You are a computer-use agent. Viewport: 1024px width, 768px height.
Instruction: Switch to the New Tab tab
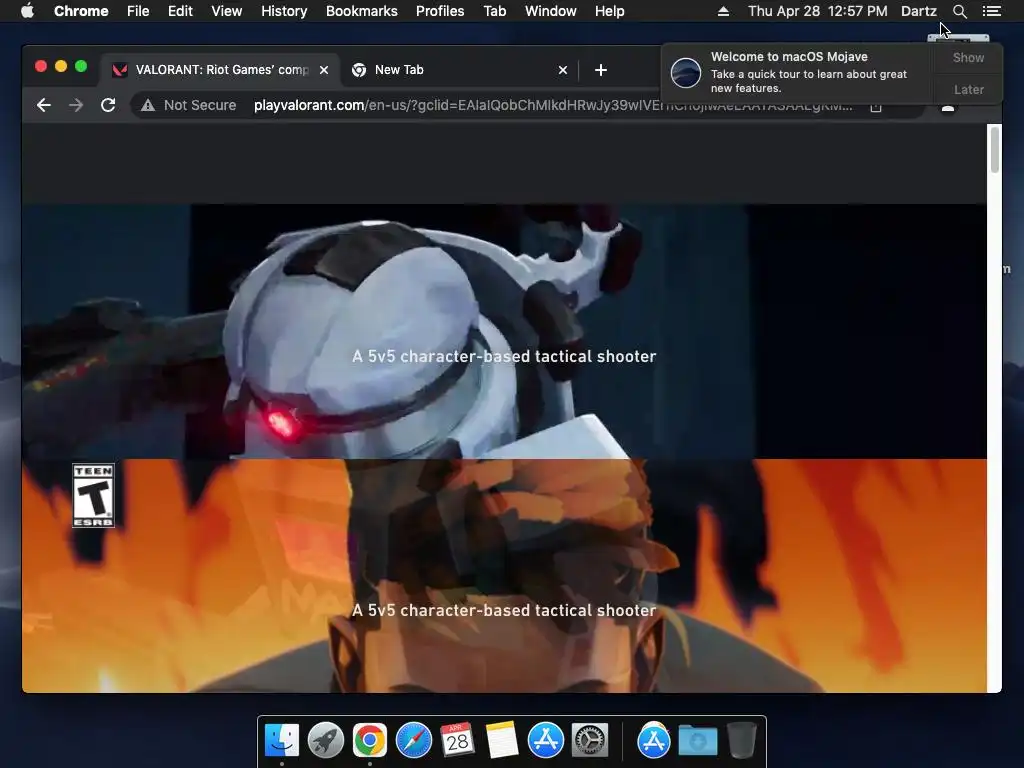coord(458,70)
